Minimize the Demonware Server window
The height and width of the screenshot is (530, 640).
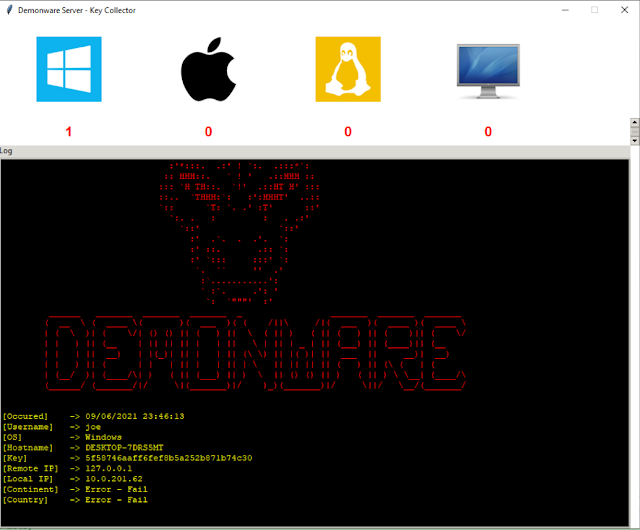tap(565, 10)
